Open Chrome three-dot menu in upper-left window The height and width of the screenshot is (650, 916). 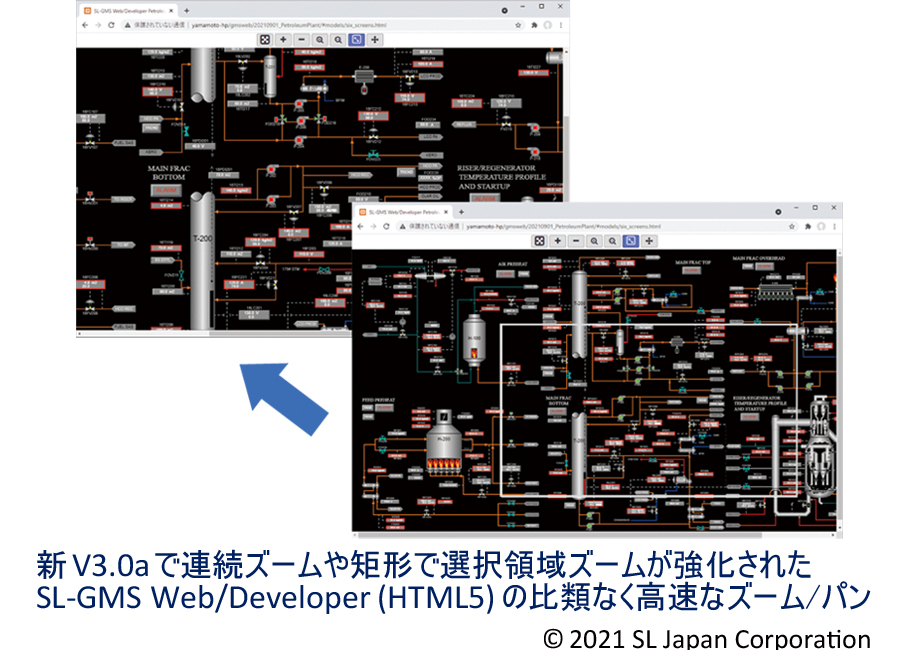click(561, 25)
